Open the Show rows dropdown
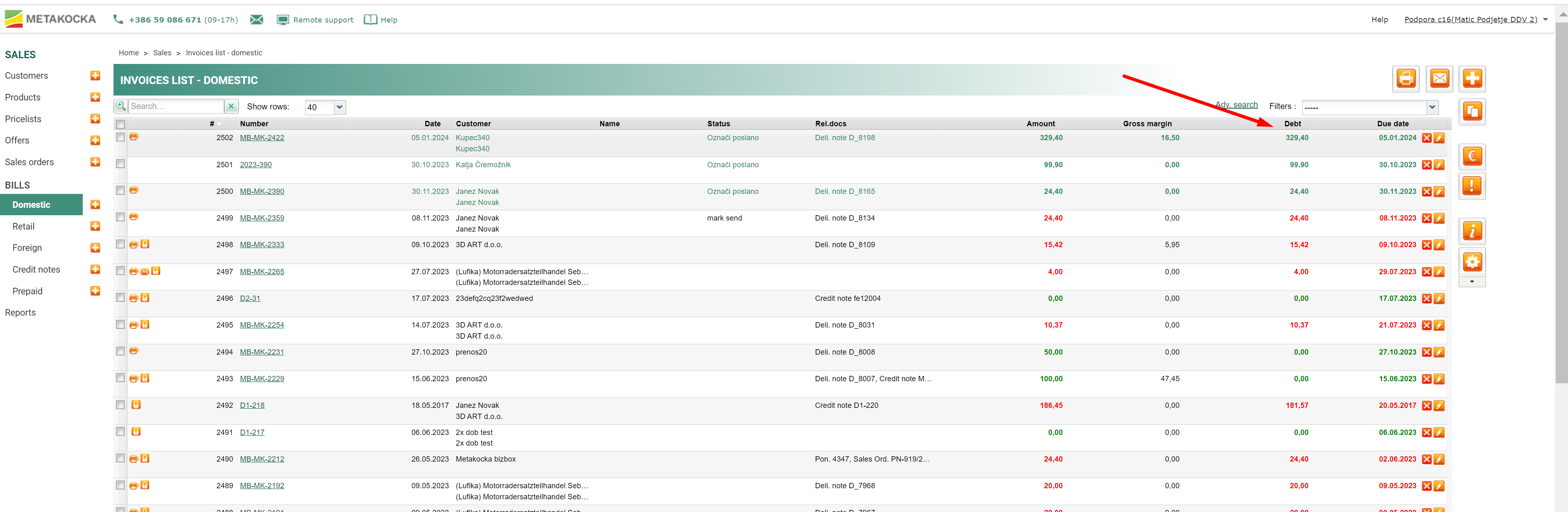The width and height of the screenshot is (1568, 512). [340, 107]
